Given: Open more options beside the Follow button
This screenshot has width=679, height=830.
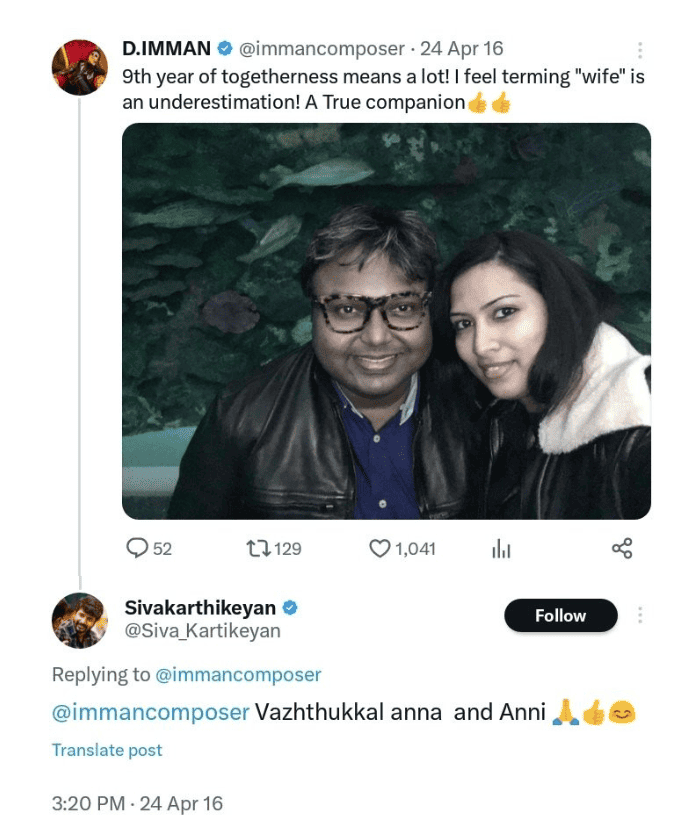Looking at the screenshot, I should coord(640,615).
